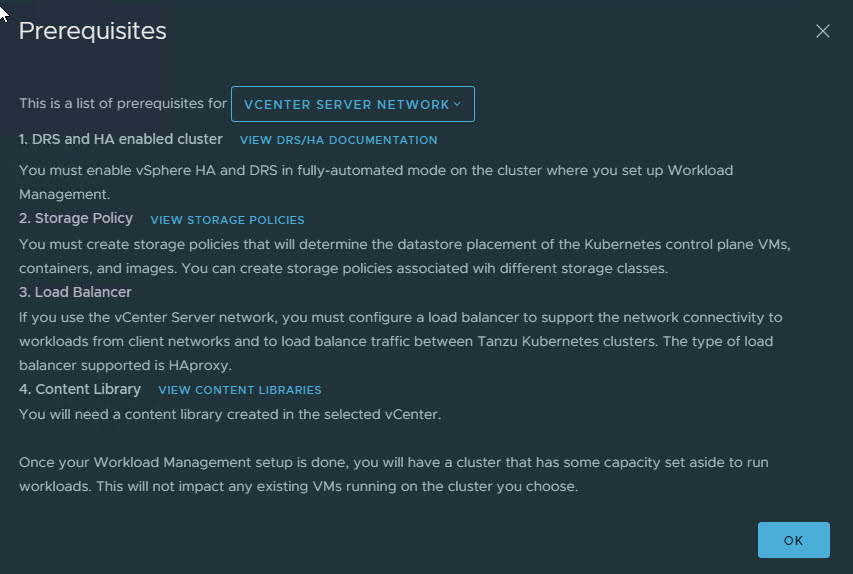Viewport: 853px width, 574px height.
Task: Follow the VIEW STORAGE POLICIES link
Action: pyautogui.click(x=227, y=220)
